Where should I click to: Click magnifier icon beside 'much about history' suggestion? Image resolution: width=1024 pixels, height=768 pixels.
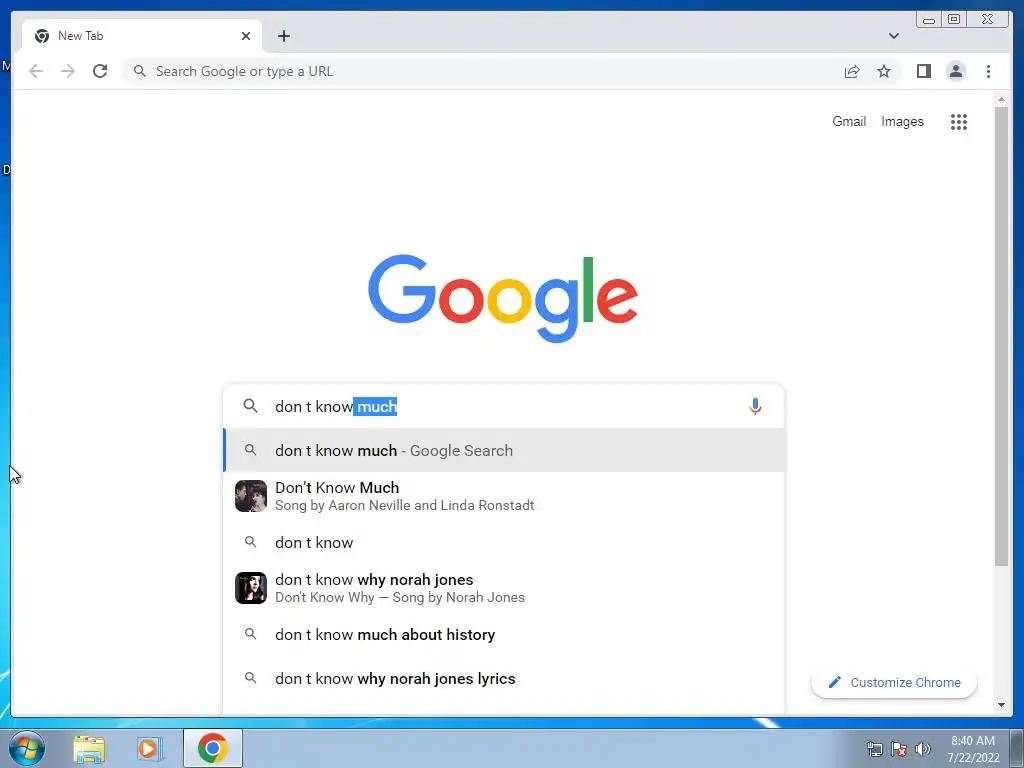point(250,633)
